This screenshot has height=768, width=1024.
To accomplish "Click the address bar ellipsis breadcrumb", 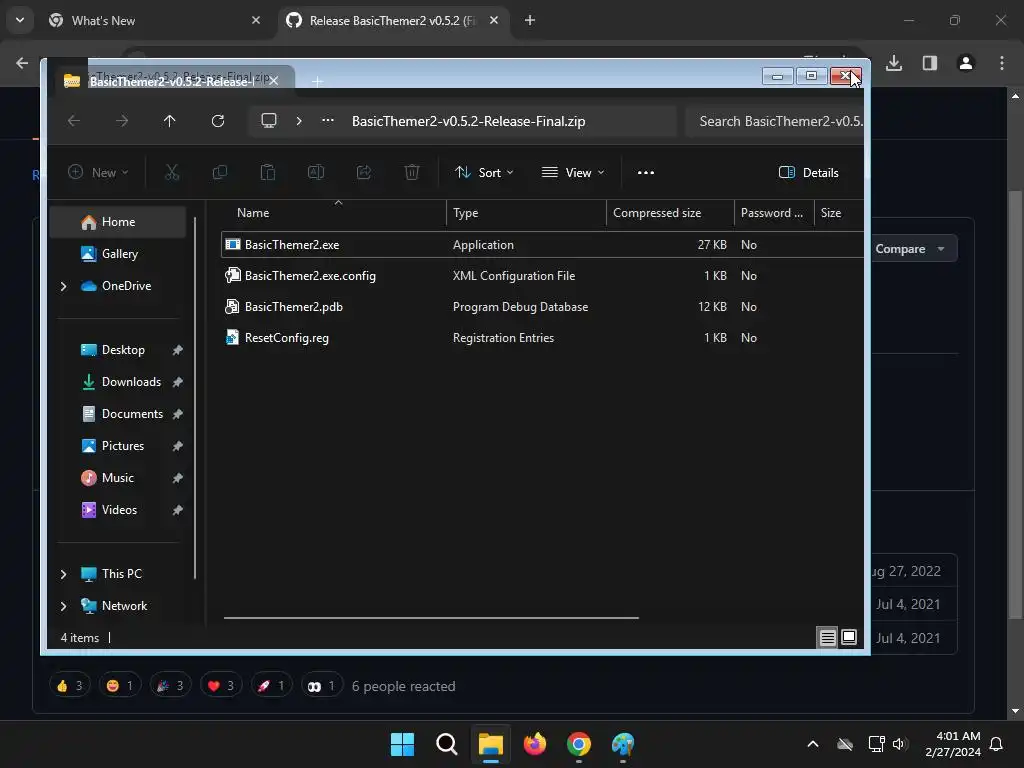I will (328, 121).
